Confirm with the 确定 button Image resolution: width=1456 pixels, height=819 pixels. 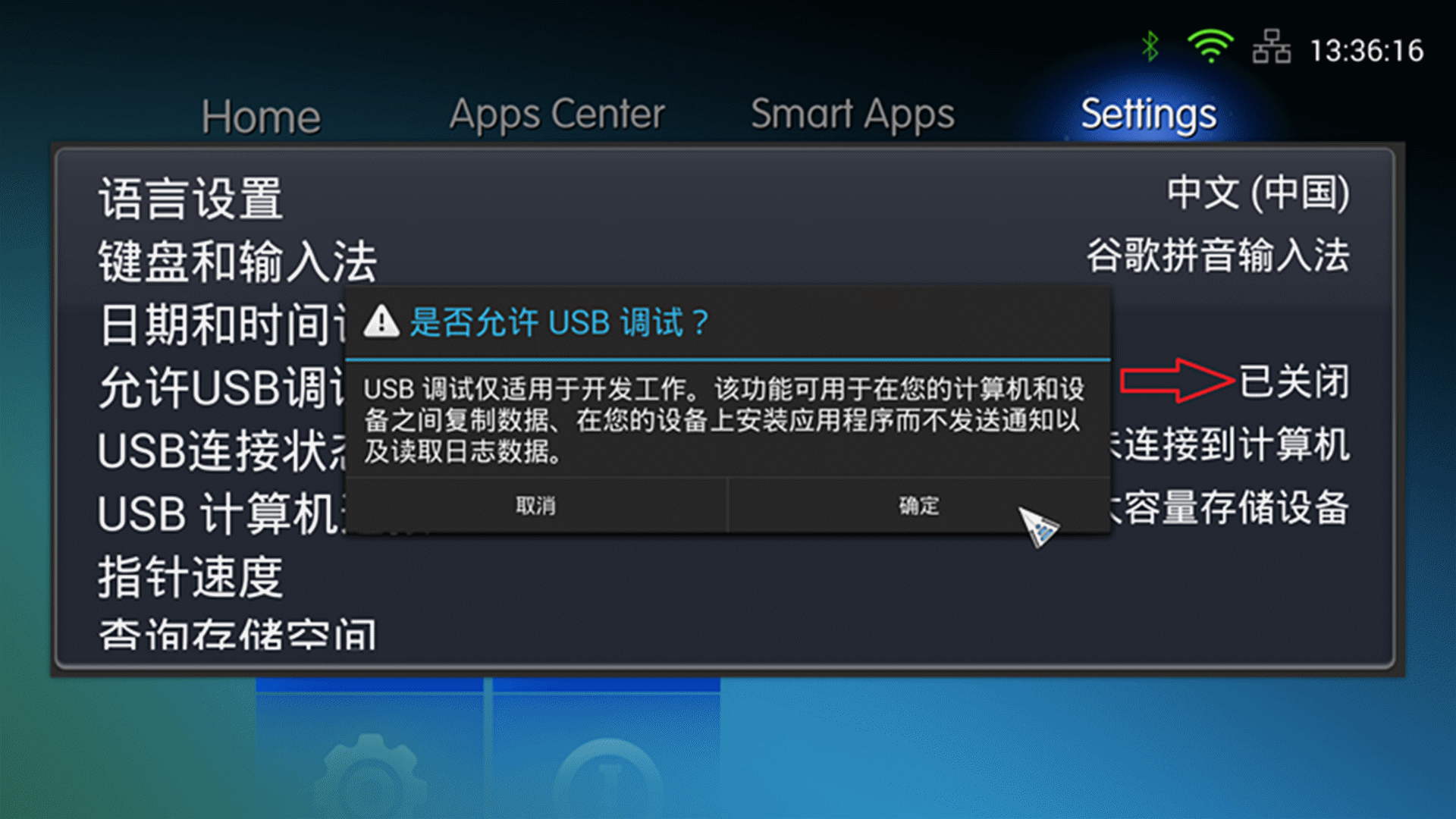coord(918,506)
